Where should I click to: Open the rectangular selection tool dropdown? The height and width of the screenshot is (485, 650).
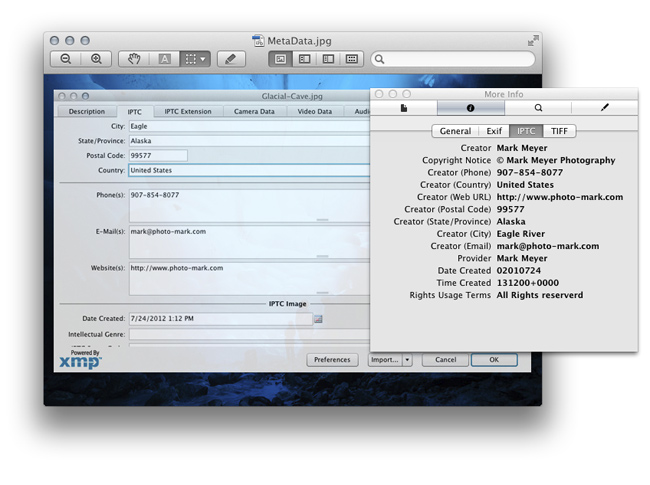203,59
